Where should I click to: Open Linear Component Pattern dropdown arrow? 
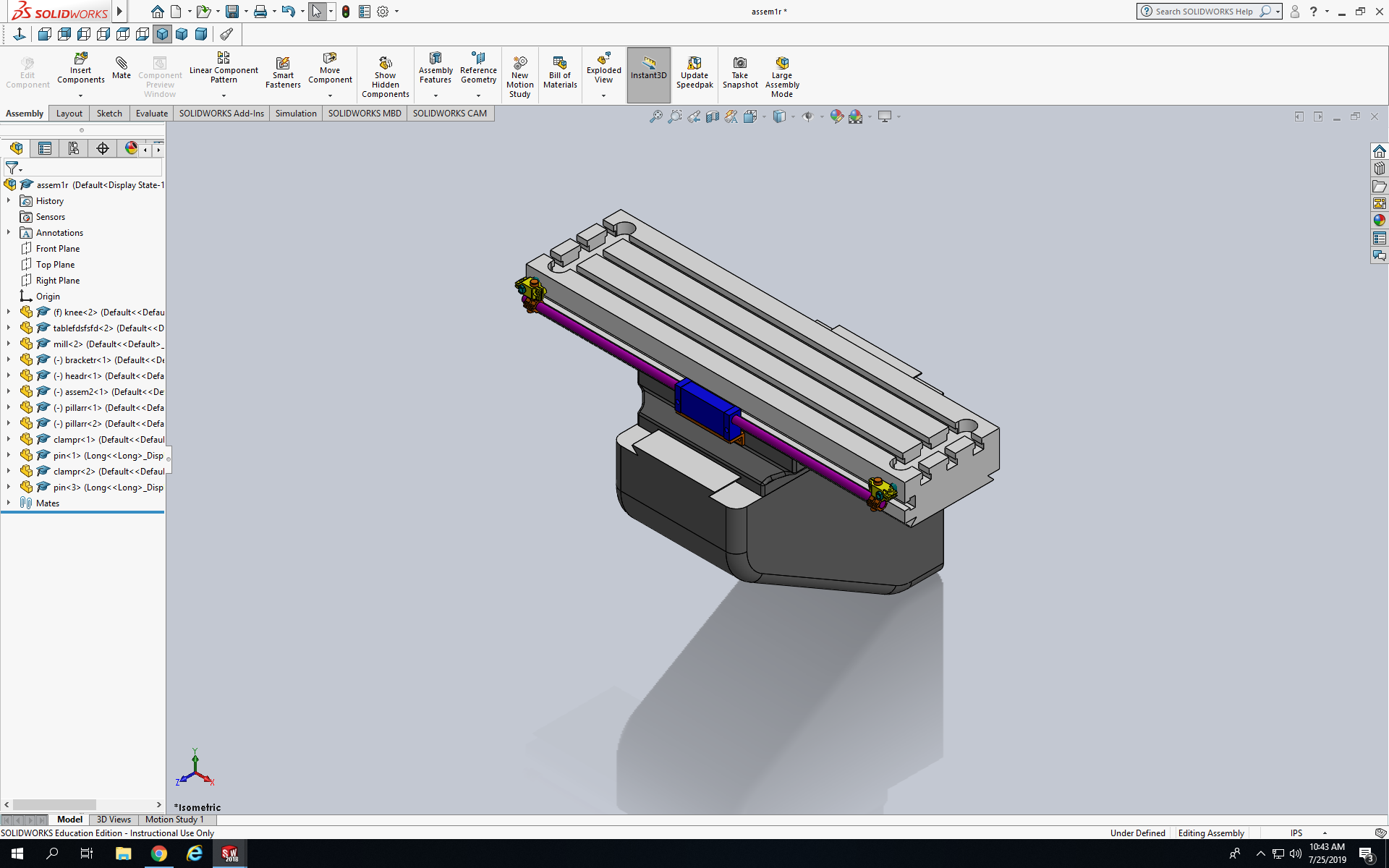(x=224, y=95)
